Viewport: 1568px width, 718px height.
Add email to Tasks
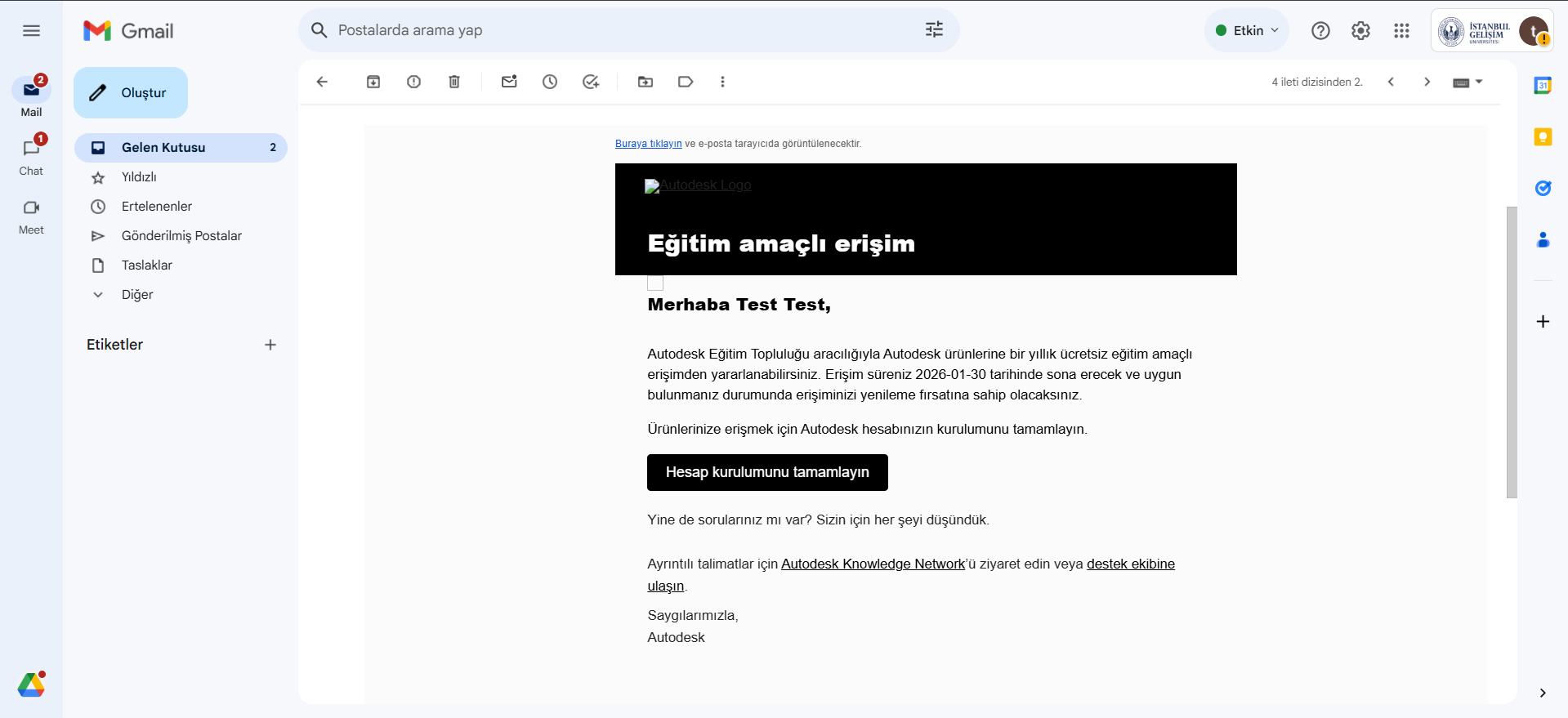click(x=591, y=82)
